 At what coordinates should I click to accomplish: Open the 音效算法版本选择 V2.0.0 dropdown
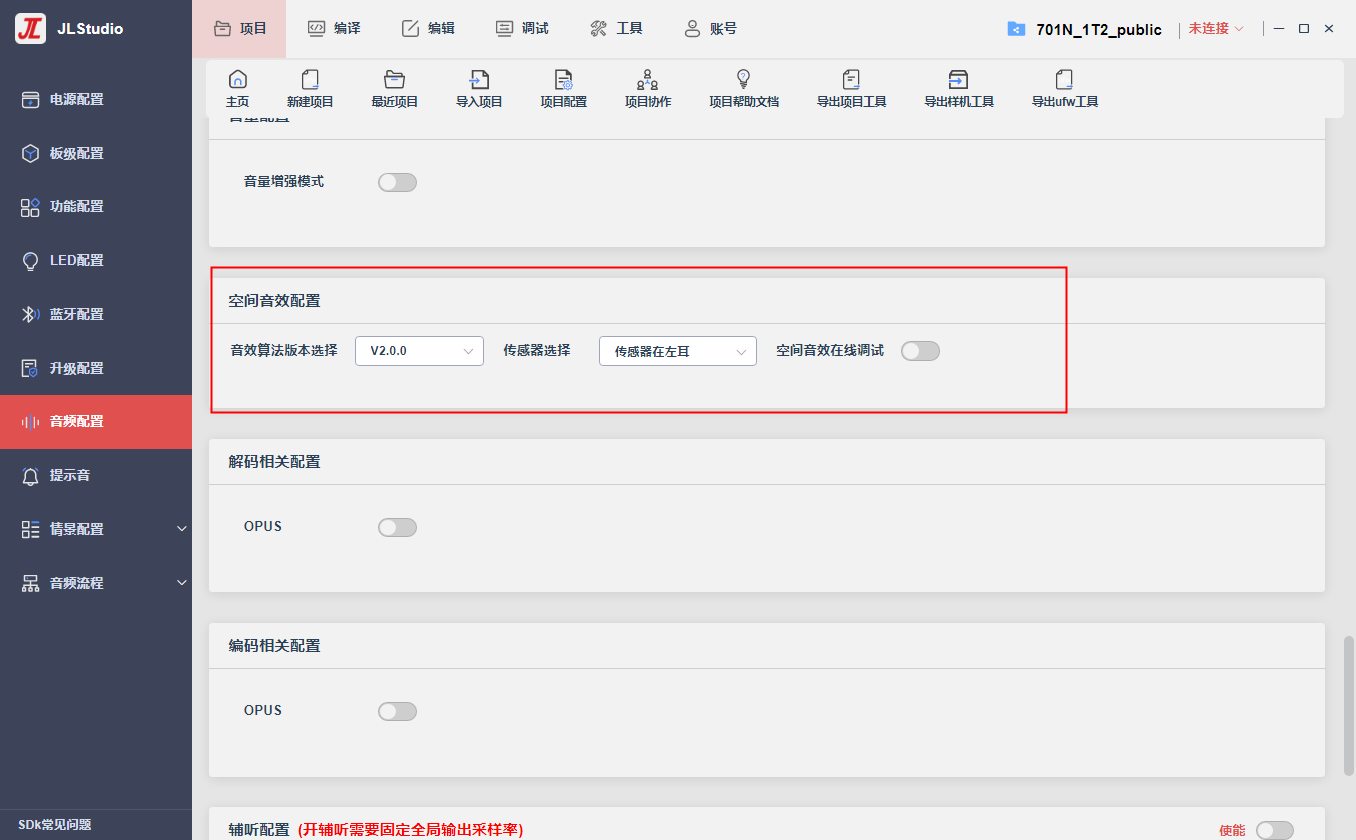[x=419, y=351]
